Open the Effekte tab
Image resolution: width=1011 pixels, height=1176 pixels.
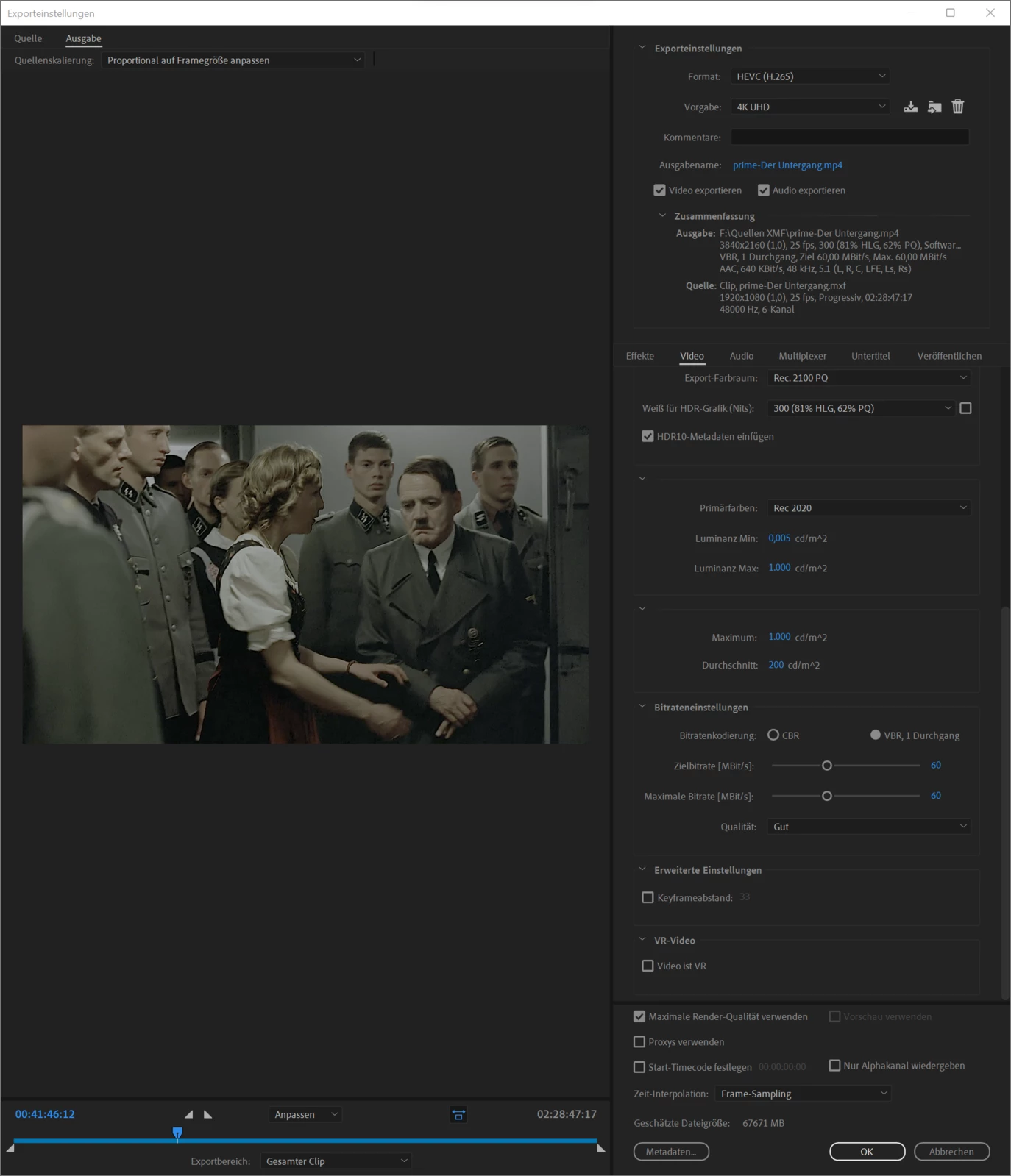pyautogui.click(x=640, y=356)
